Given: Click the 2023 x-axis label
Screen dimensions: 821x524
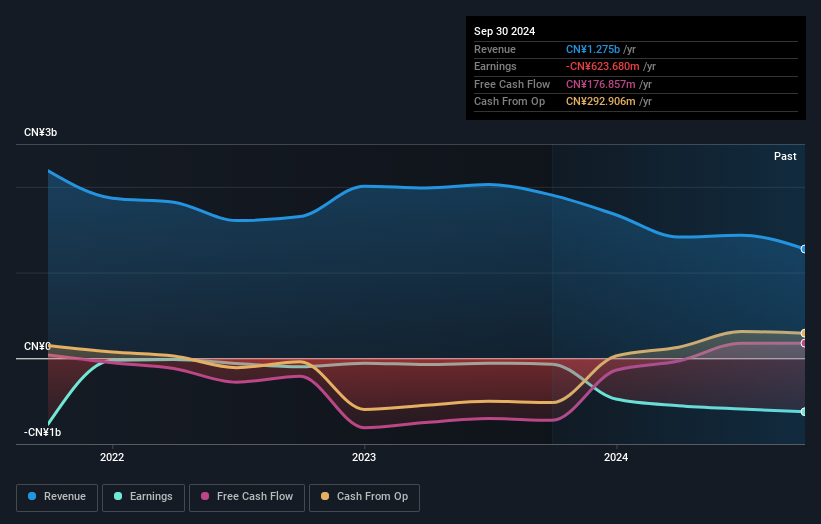Looking at the screenshot, I should (x=364, y=458).
